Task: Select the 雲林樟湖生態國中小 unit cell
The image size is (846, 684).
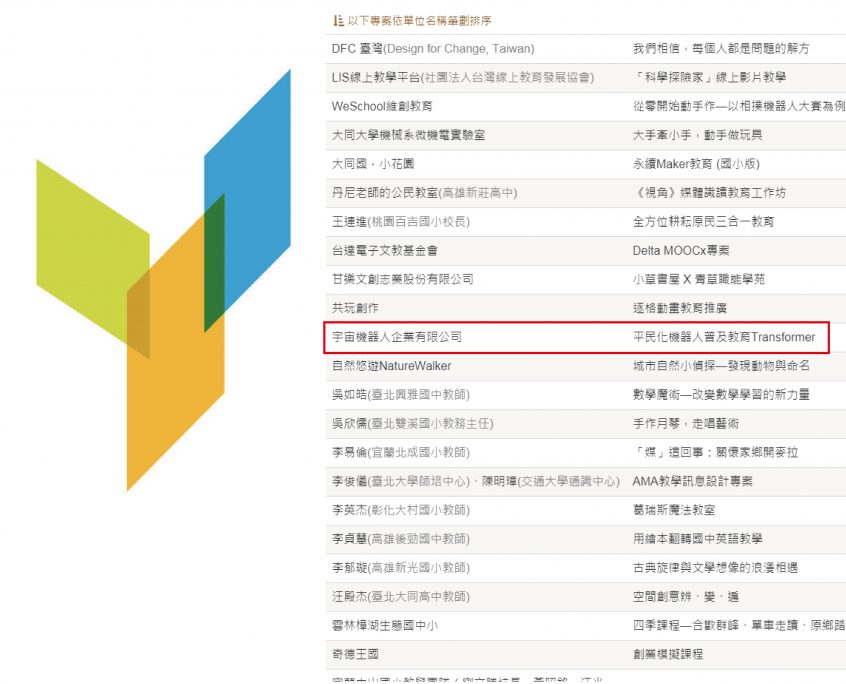Action: click(384, 626)
